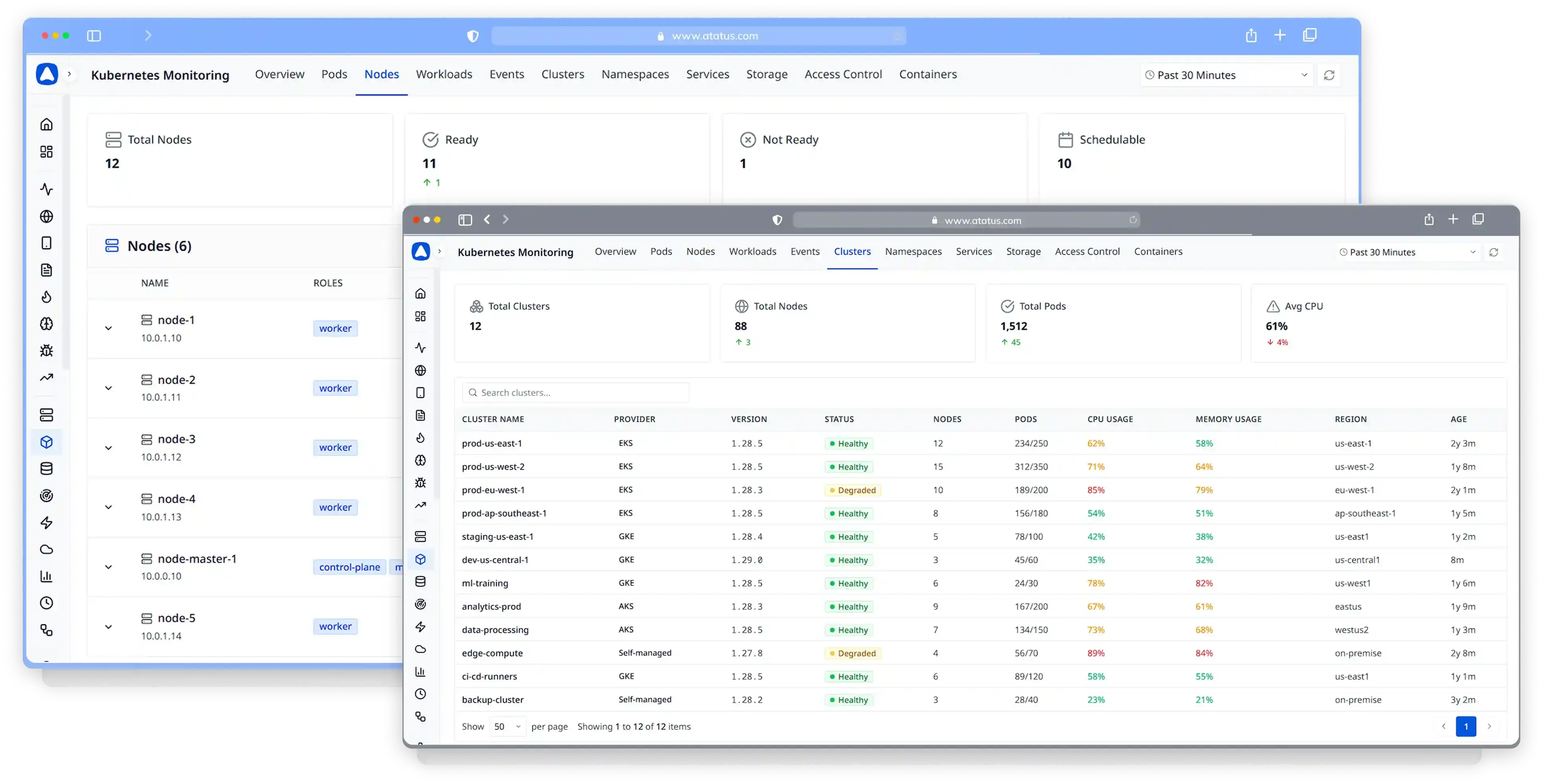Click the lightning bolt icon in back window sidebar
Viewport: 1543px width, 784px height.
pyautogui.click(x=46, y=522)
